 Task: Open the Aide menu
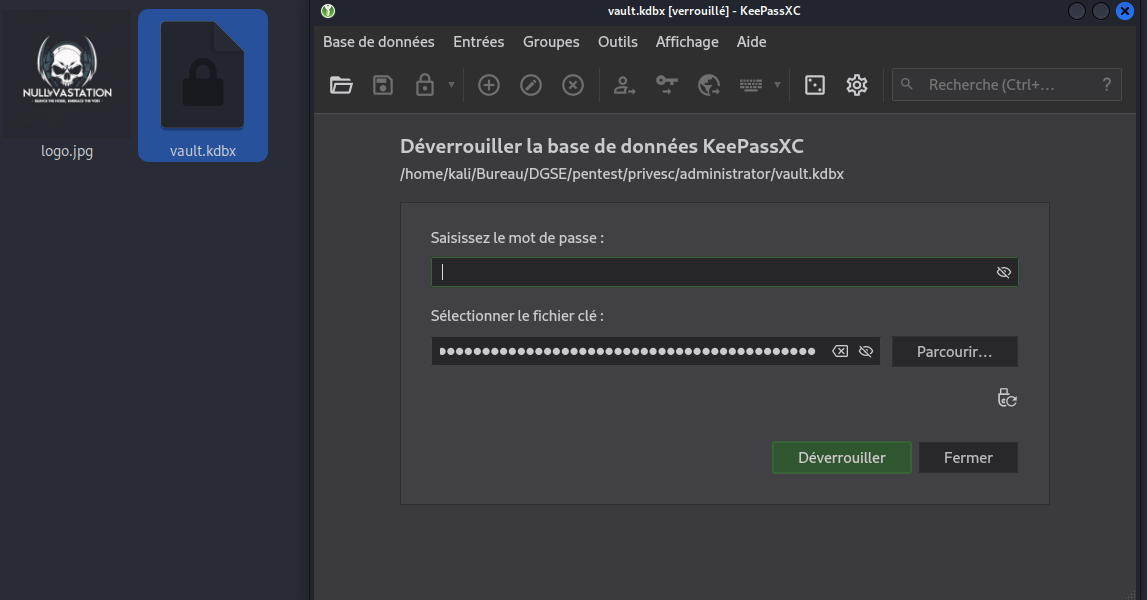click(x=751, y=42)
